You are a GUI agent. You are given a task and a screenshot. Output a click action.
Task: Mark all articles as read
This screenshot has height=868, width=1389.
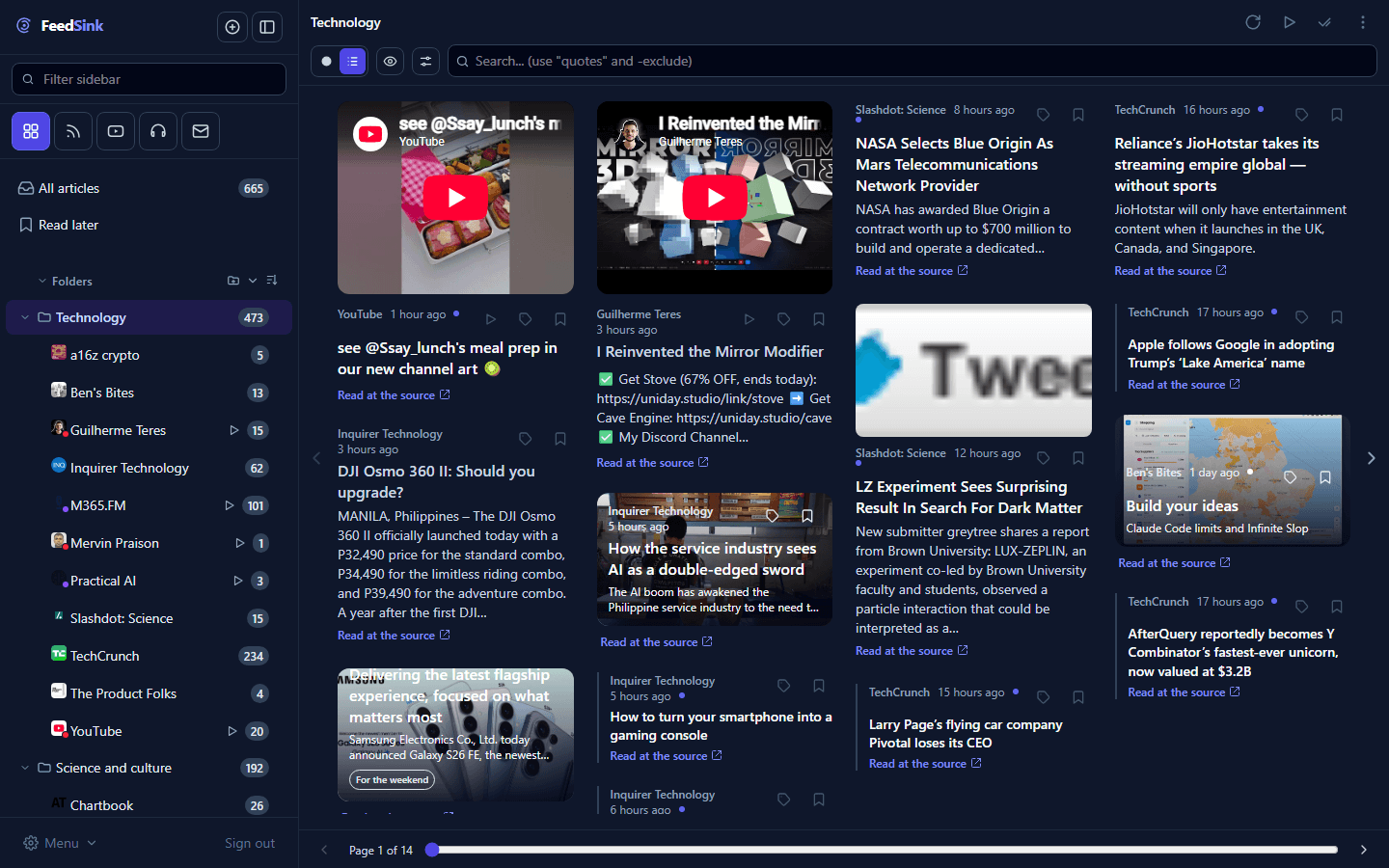pos(1324,22)
